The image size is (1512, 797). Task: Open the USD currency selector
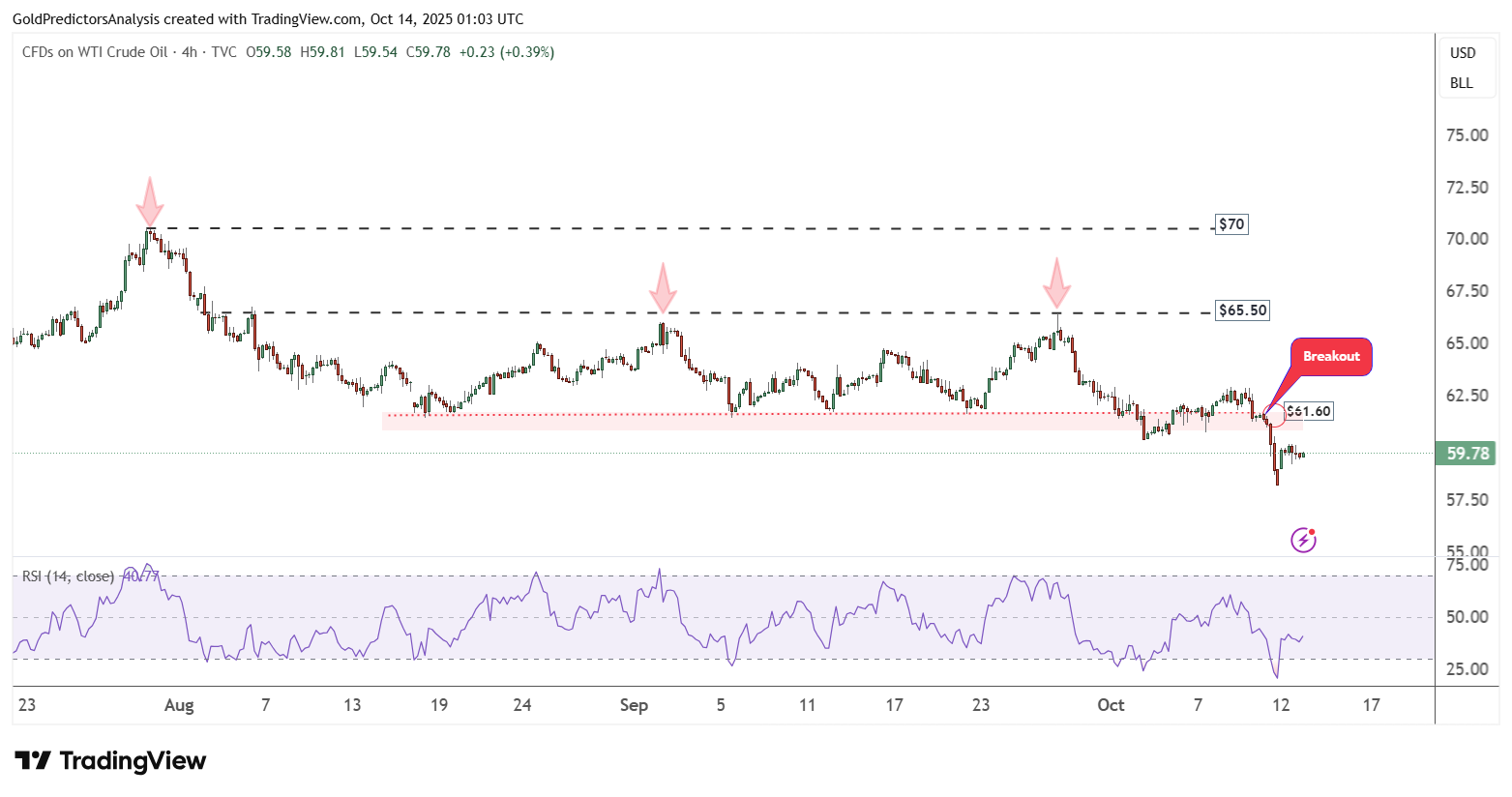(x=1462, y=53)
